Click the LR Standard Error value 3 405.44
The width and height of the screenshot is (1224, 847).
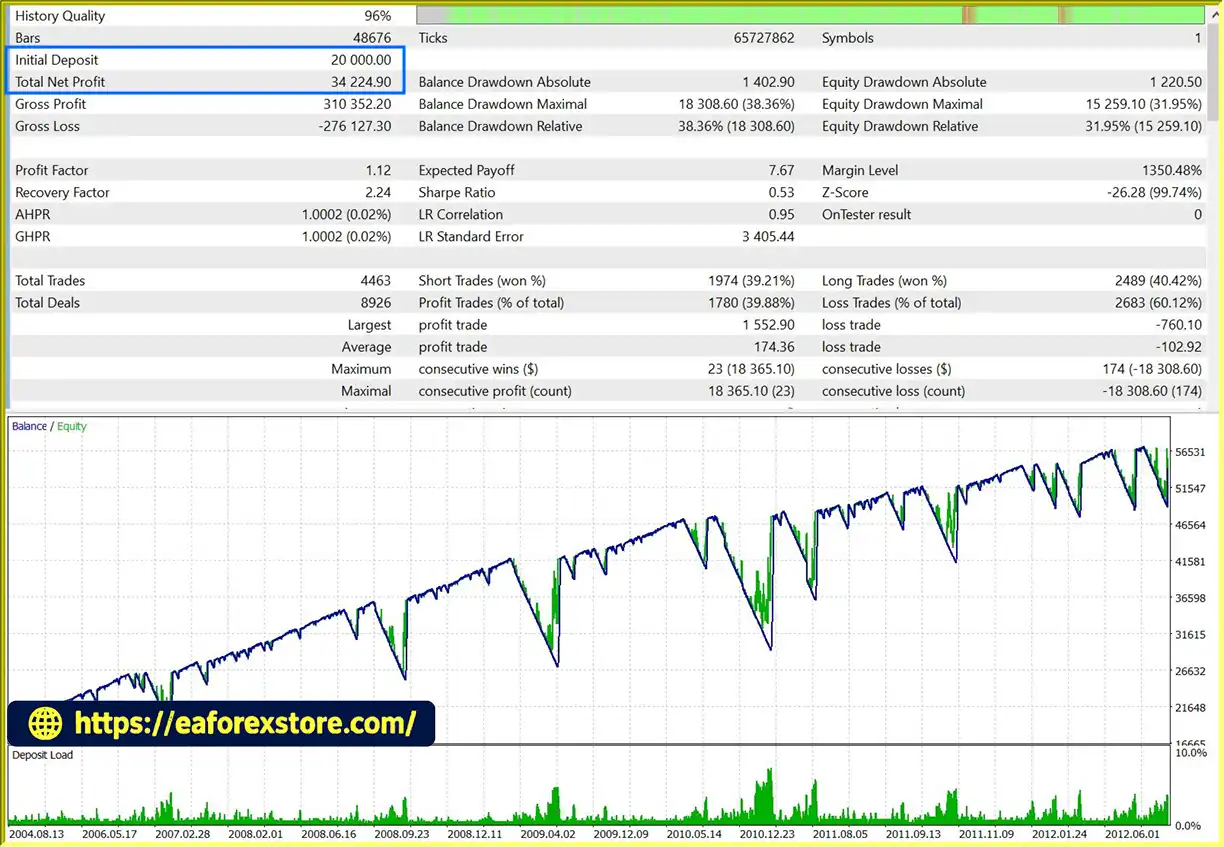768,236
